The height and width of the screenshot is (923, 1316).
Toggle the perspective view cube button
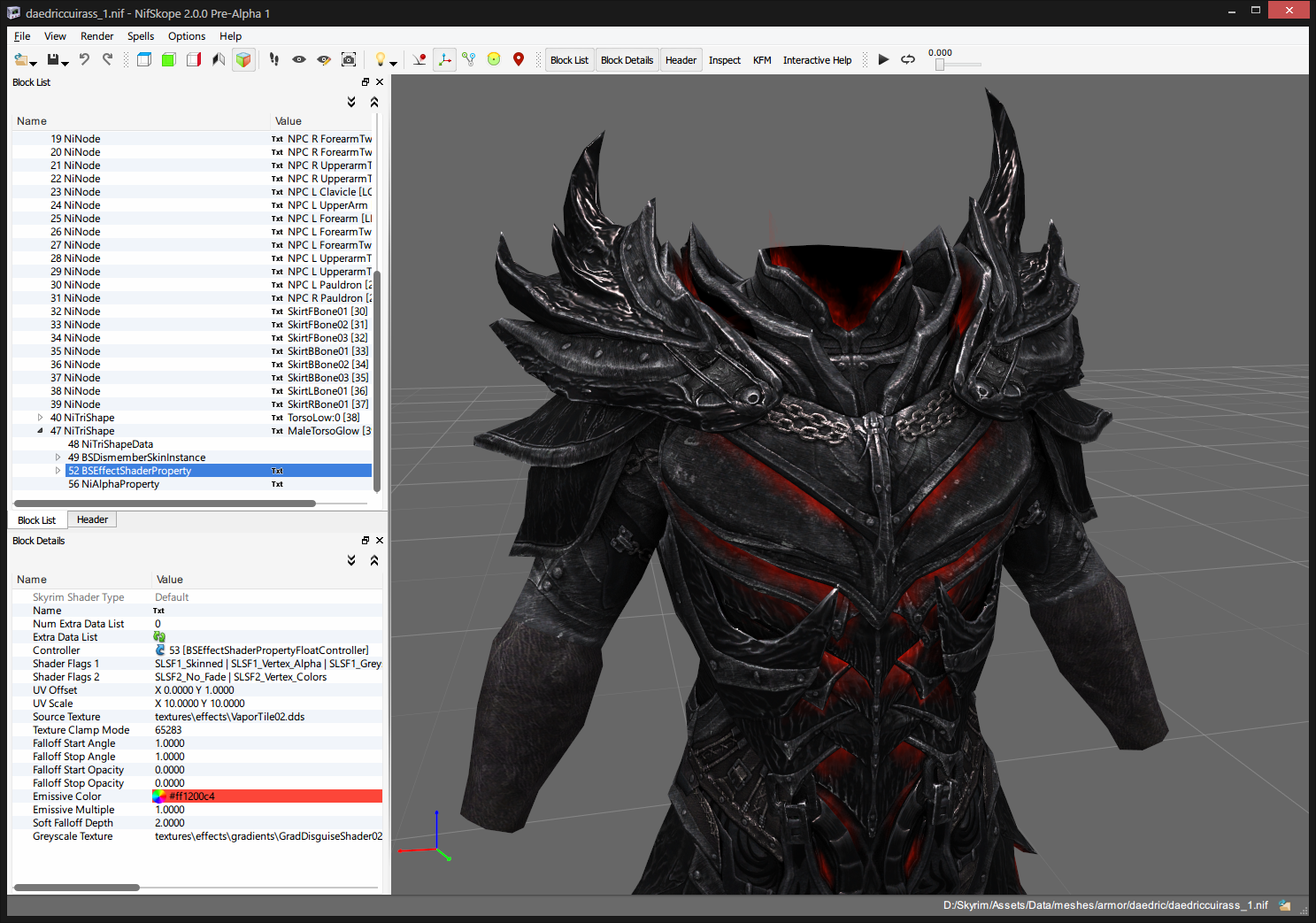tap(243, 59)
